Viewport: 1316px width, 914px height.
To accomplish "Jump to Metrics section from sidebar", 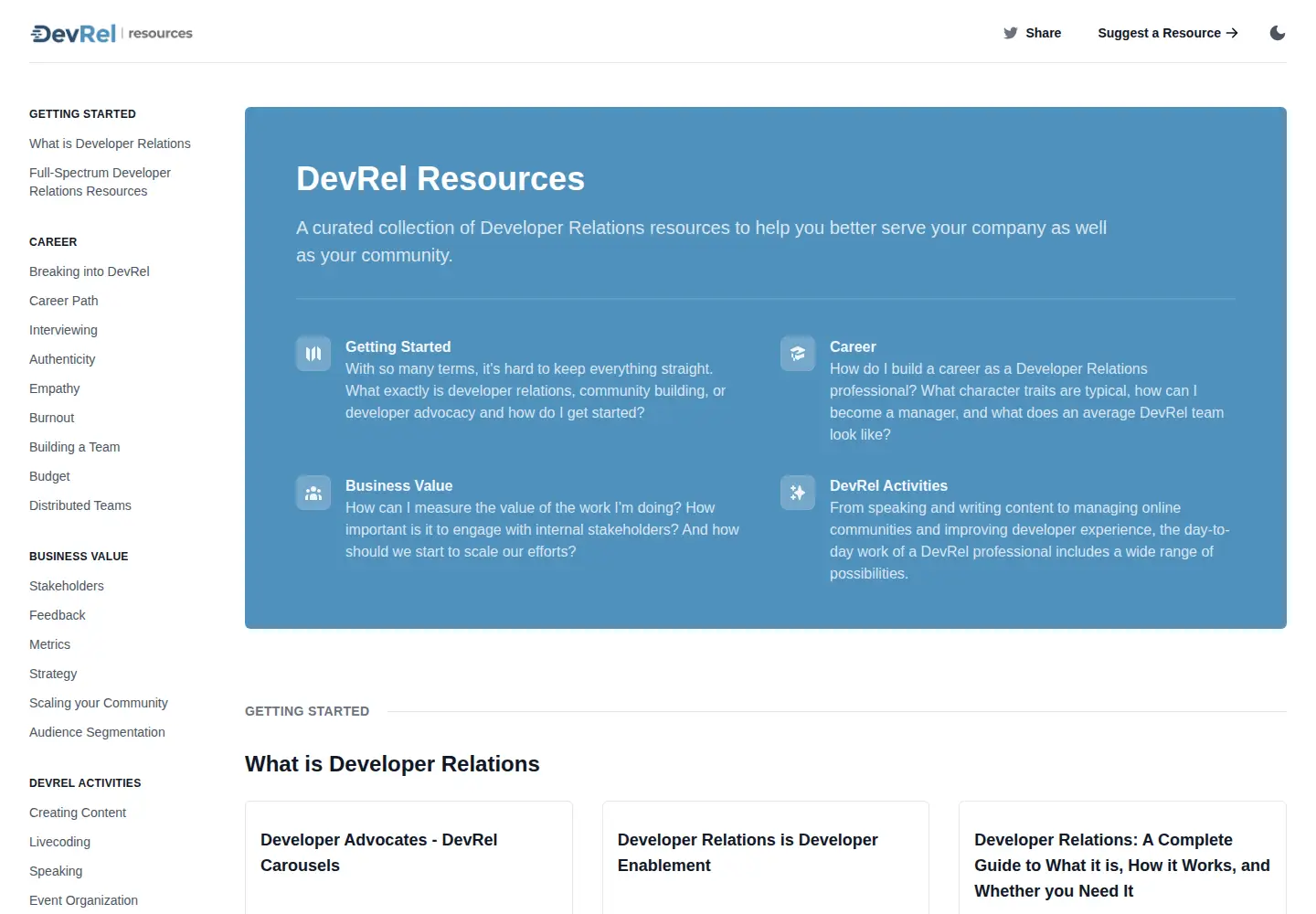I will pyautogui.click(x=49, y=644).
